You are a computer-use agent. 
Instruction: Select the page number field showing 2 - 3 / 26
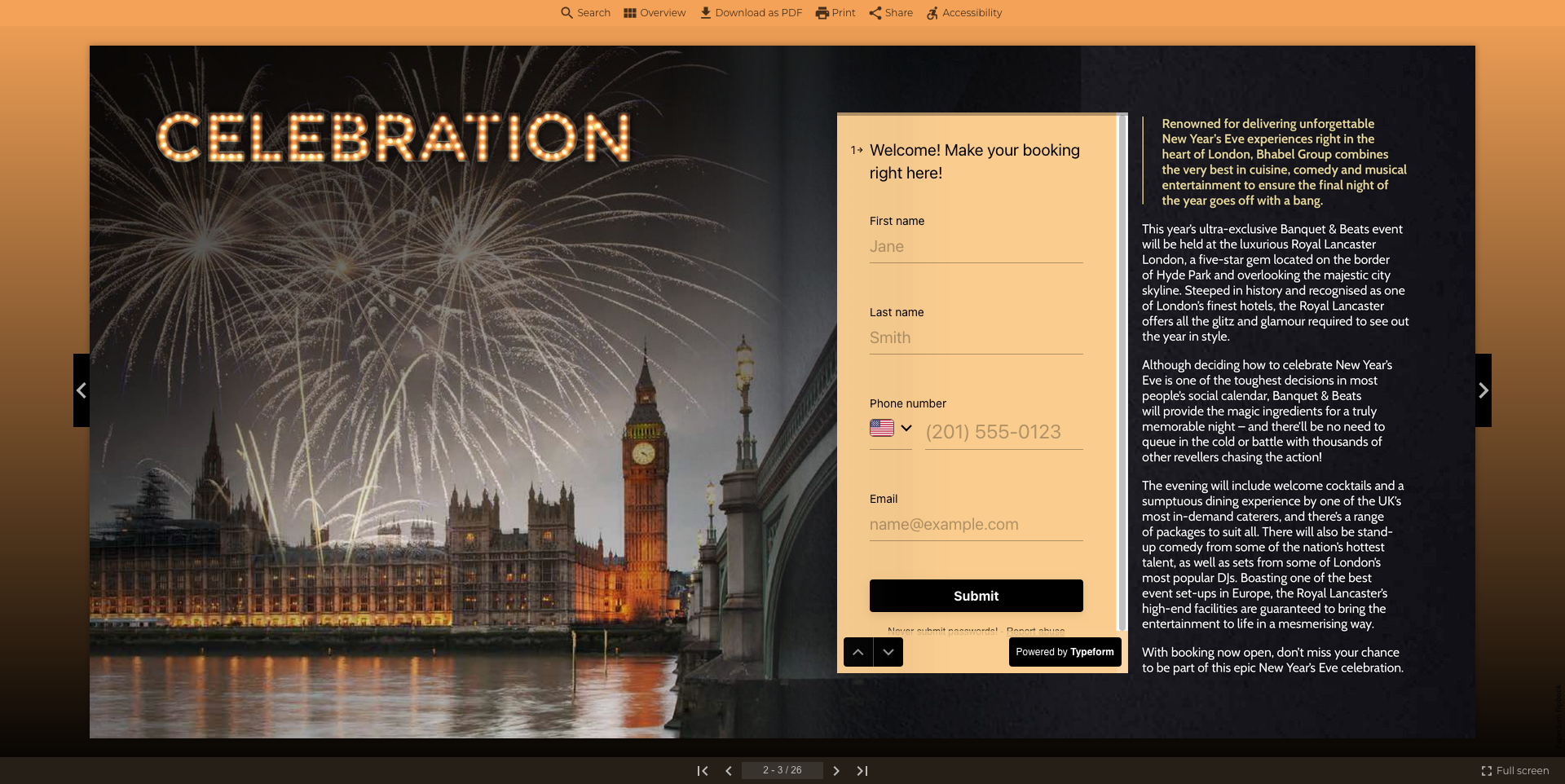point(782,770)
